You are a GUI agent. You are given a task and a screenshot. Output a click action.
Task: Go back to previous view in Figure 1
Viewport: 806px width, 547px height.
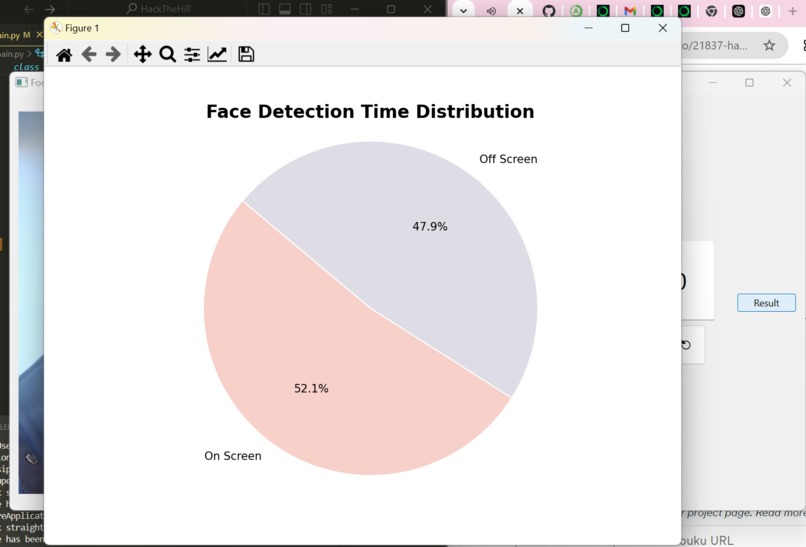tap(89, 54)
